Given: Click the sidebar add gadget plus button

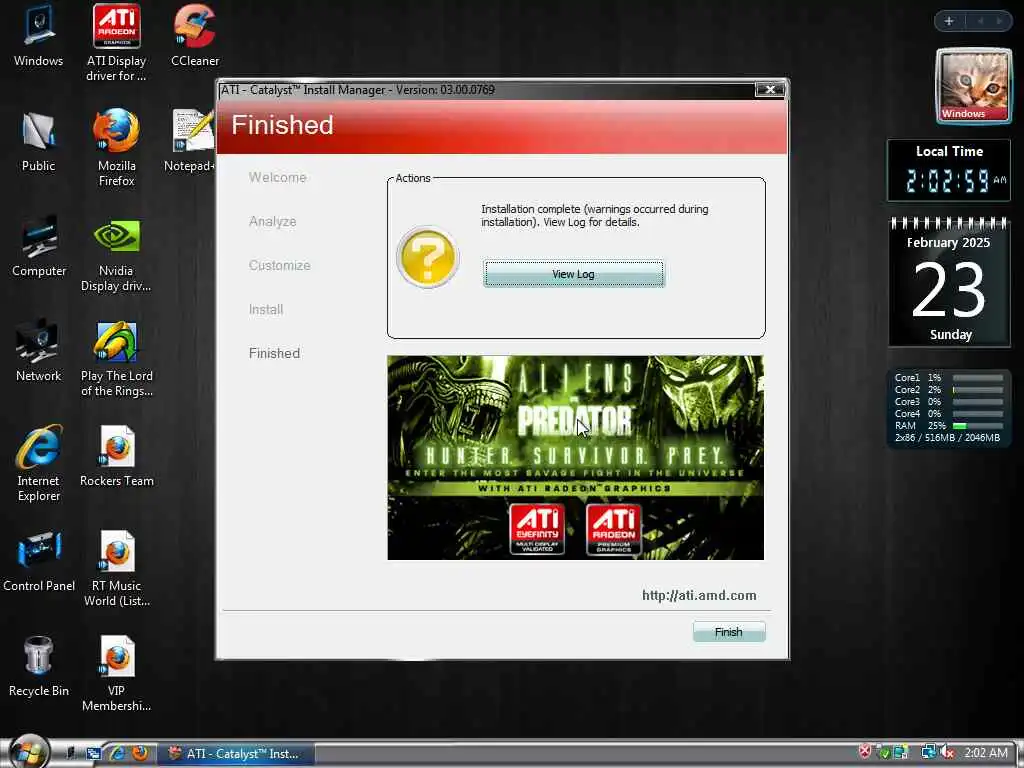Looking at the screenshot, I should tap(949, 21).
